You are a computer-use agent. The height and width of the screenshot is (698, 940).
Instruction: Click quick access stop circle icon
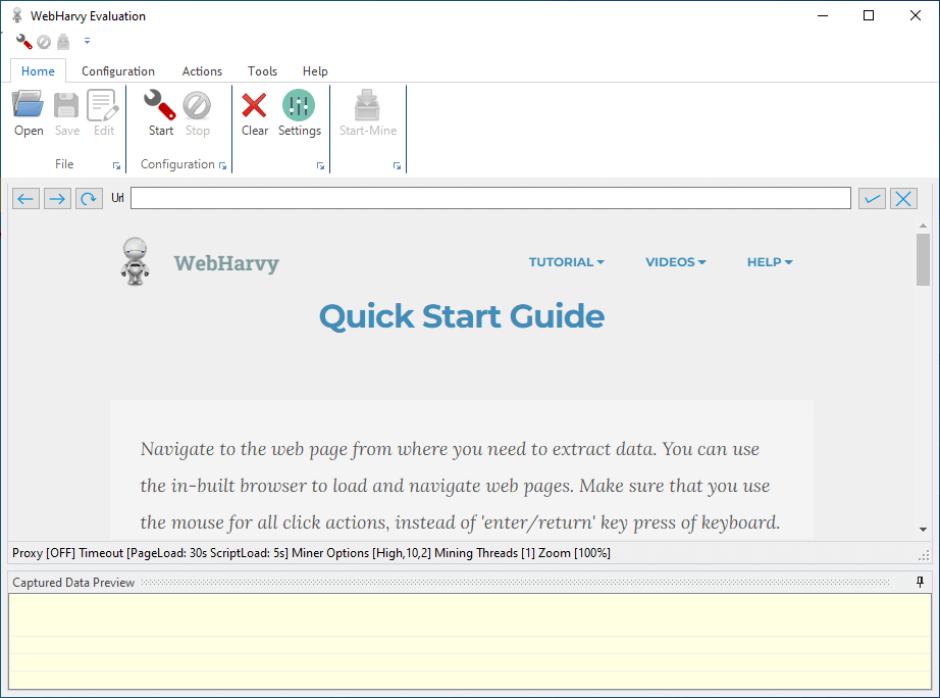pyautogui.click(x=44, y=42)
